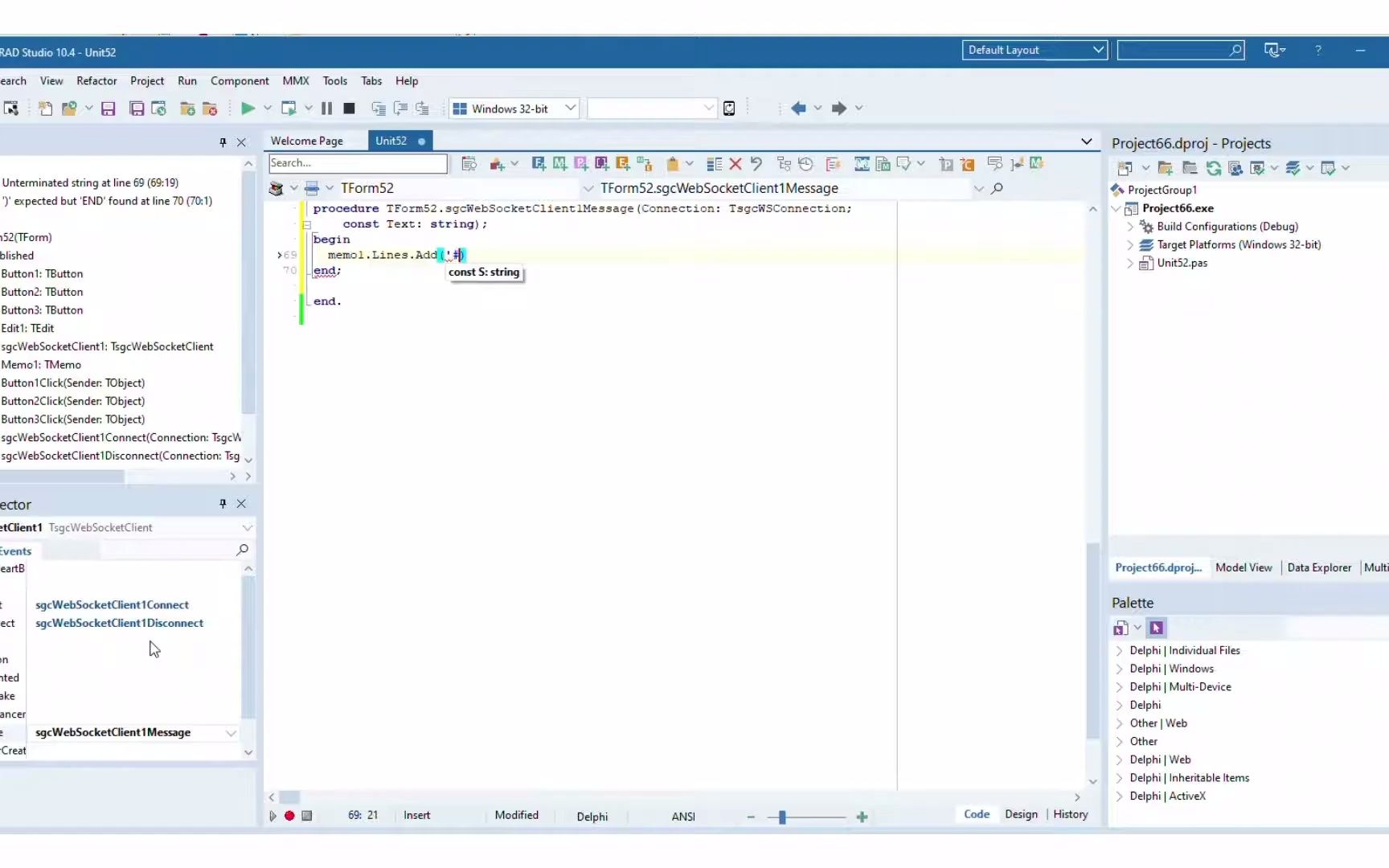Click the desktop layout icon in the title bar

pyautogui.click(x=1275, y=50)
